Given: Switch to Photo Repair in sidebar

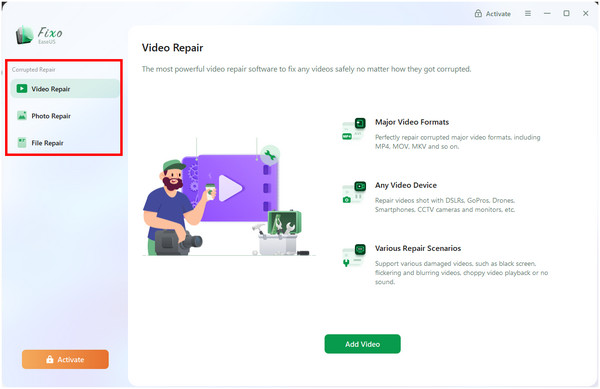Looking at the screenshot, I should [65, 116].
